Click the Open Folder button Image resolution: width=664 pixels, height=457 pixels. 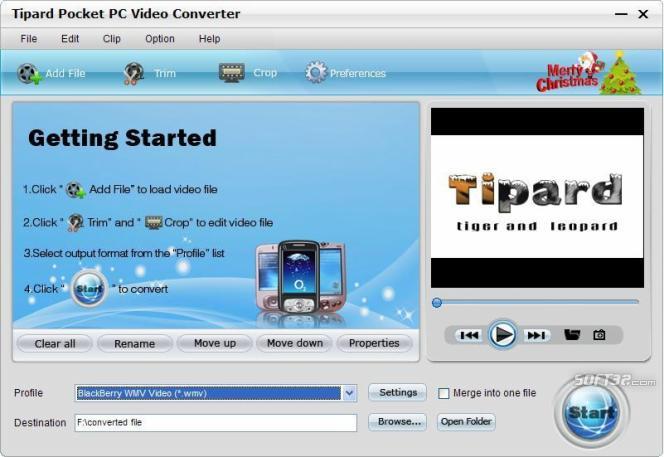tap(466, 422)
